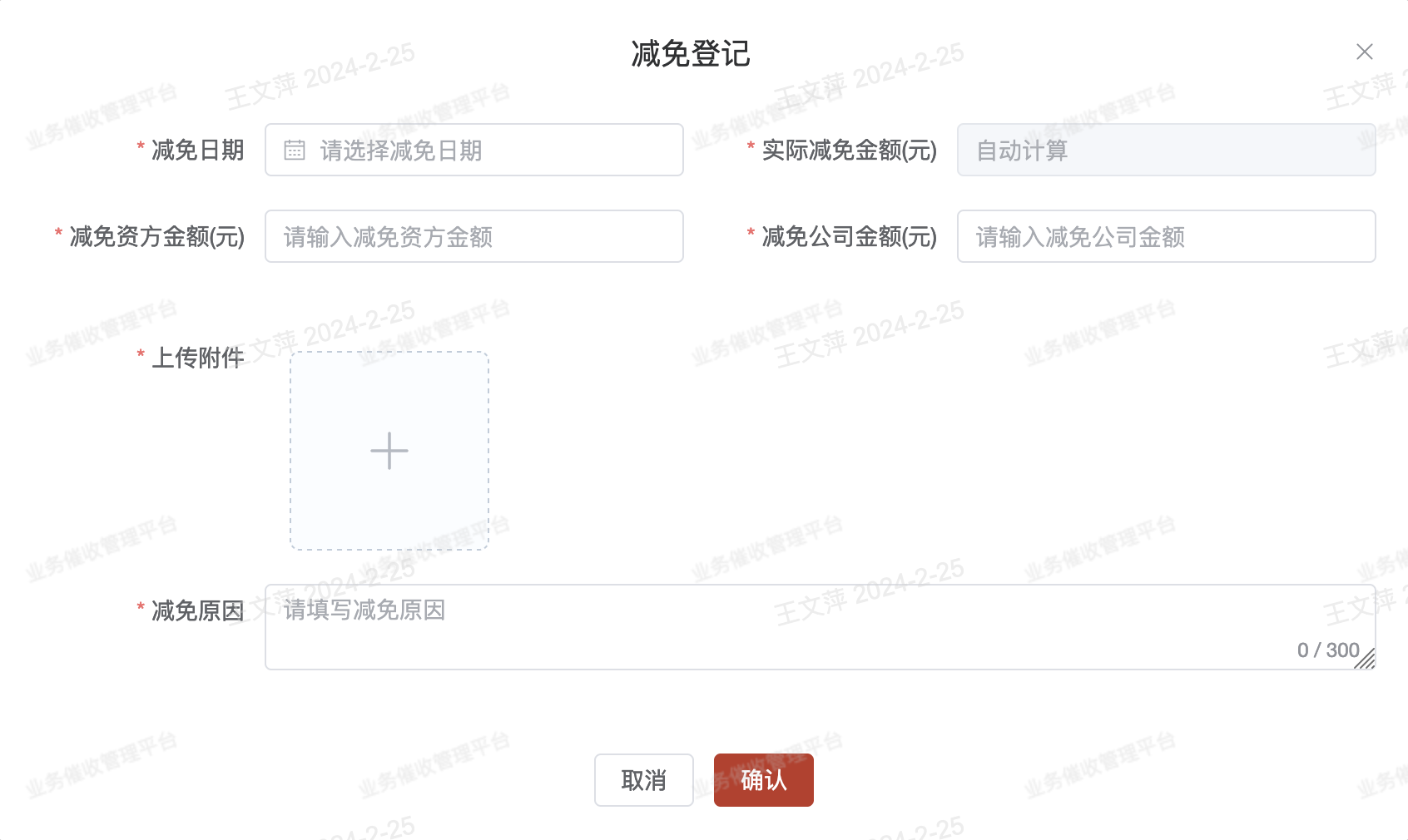Click the 实际减免金额(元) label
1408x840 pixels.
coord(850,150)
